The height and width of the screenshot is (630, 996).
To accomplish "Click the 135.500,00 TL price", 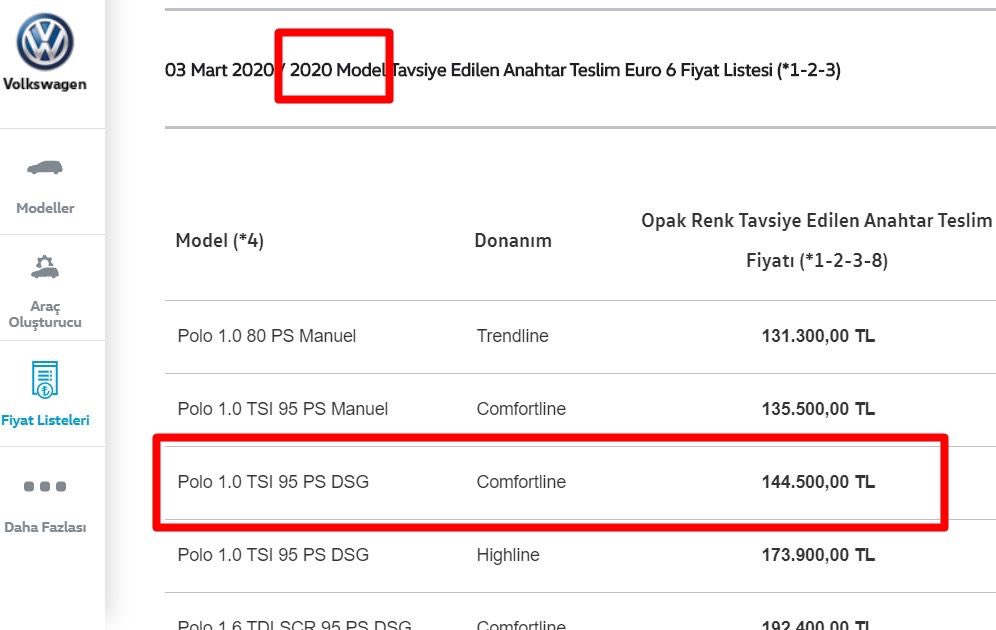I will (818, 409).
